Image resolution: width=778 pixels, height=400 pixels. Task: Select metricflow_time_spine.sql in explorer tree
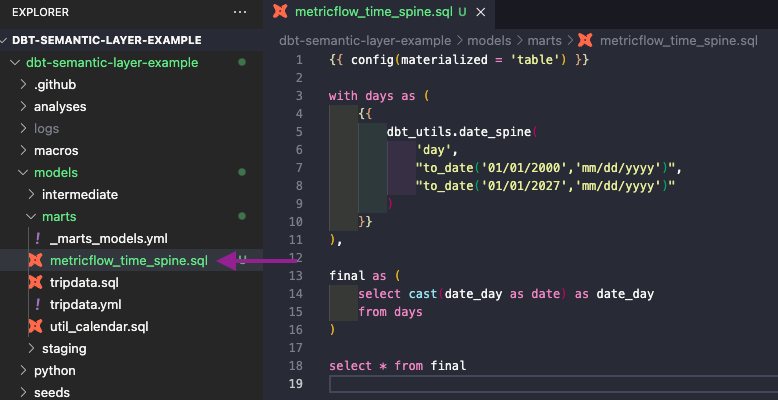coord(129,261)
